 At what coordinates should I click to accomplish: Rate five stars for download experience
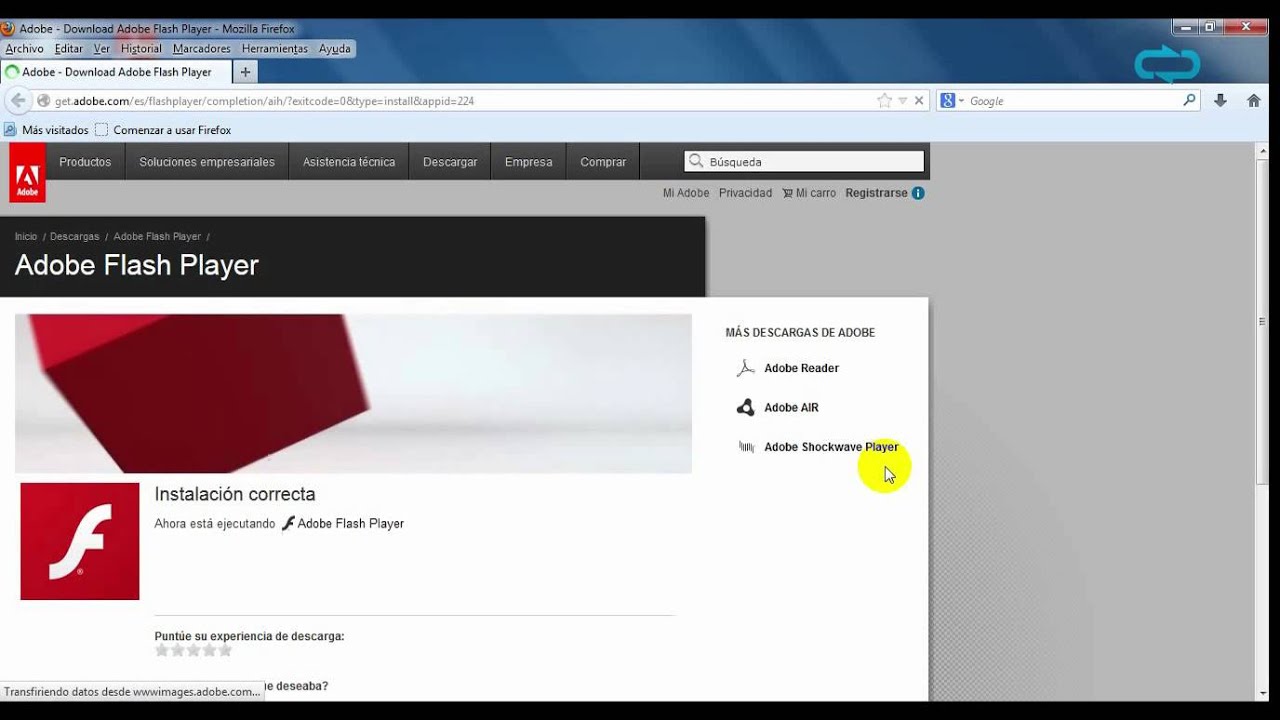[225, 650]
